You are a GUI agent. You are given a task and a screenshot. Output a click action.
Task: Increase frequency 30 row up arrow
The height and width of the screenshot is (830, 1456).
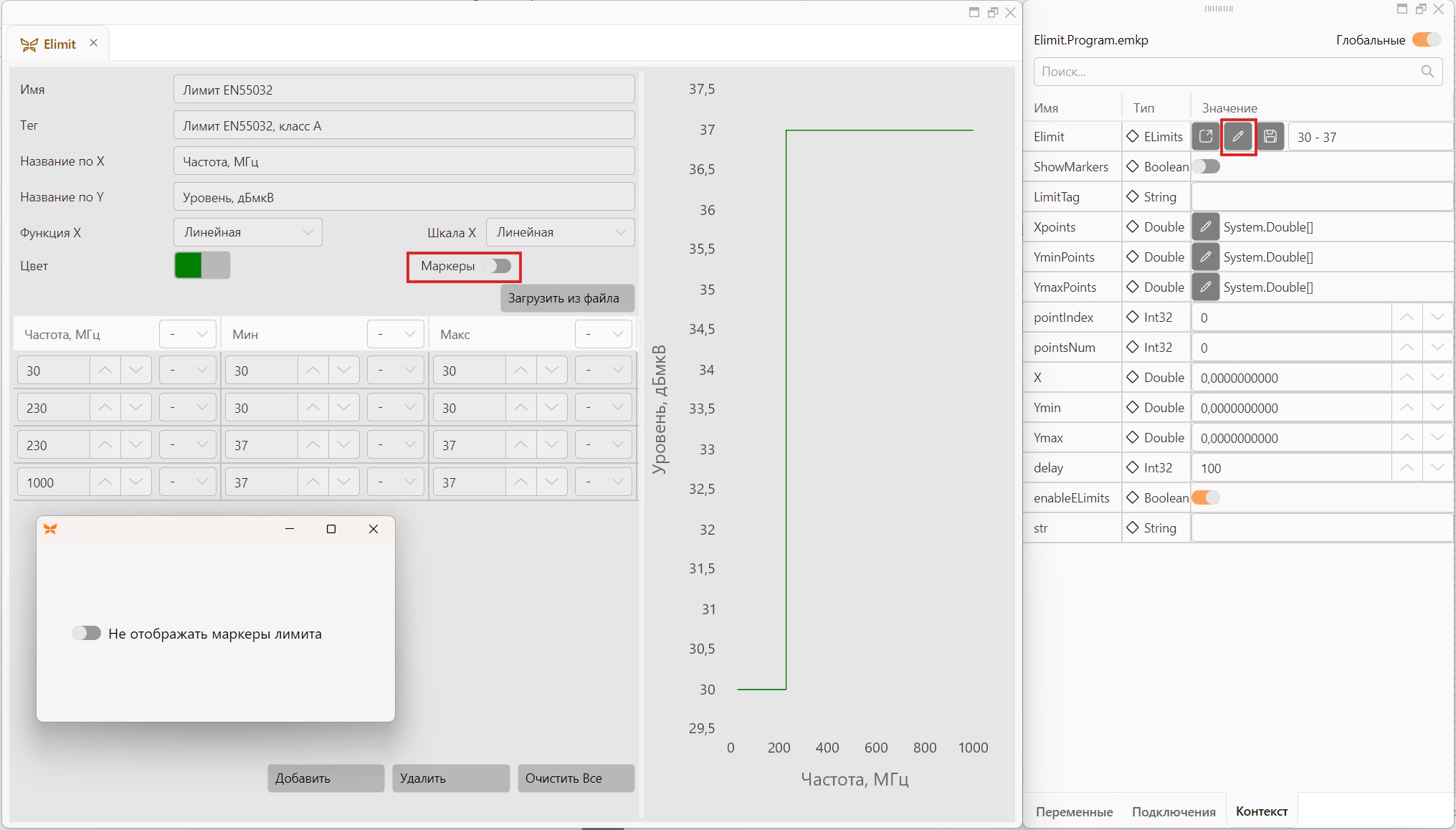point(105,370)
